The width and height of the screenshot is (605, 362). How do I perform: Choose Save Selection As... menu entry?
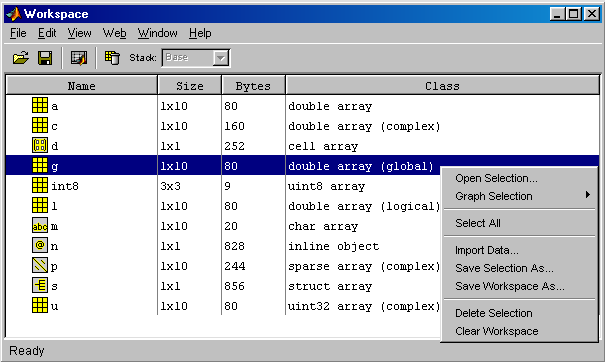point(504,268)
